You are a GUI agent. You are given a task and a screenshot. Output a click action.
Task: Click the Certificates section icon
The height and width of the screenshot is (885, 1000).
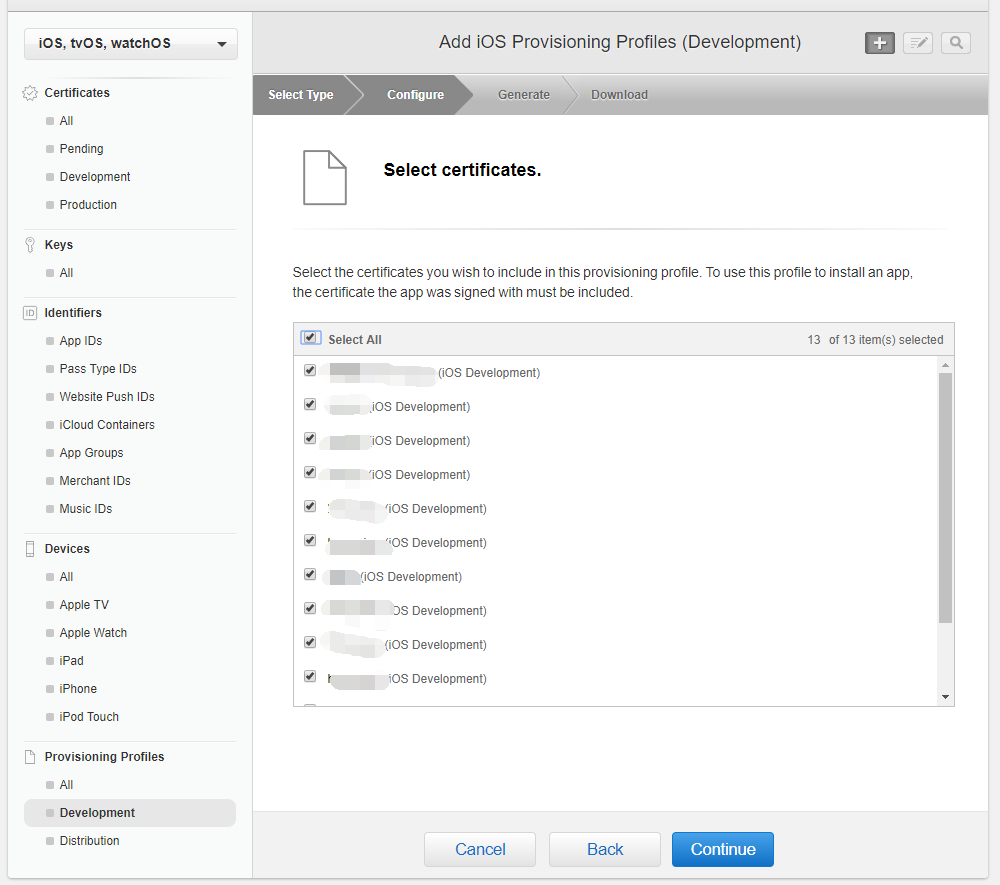click(30, 93)
